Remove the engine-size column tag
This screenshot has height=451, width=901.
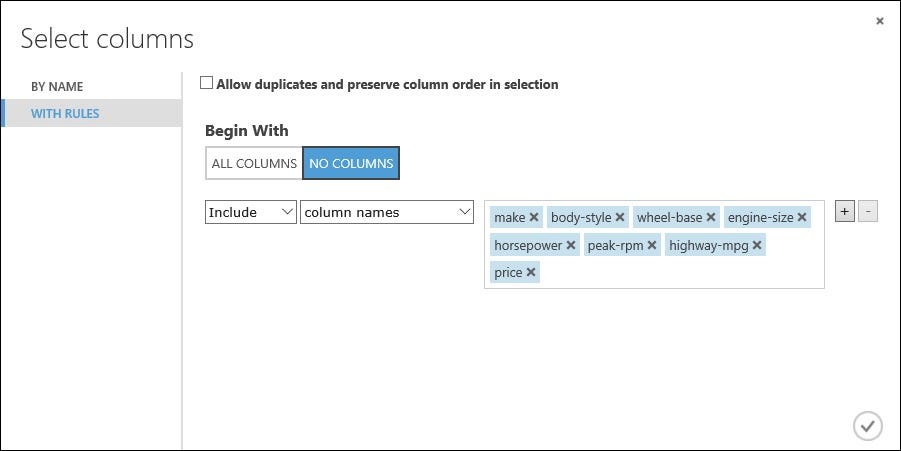click(x=802, y=217)
